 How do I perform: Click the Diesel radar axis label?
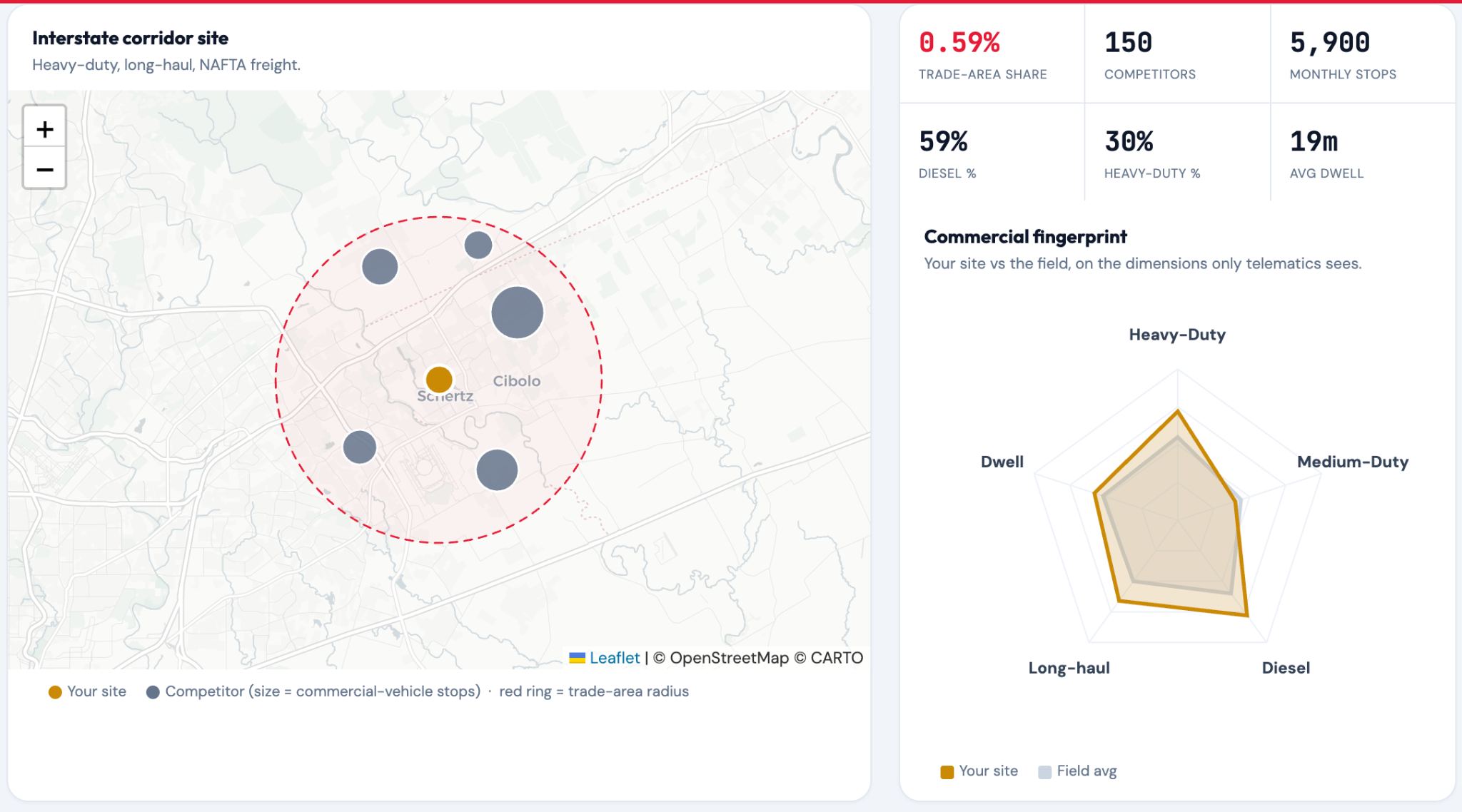(x=1286, y=668)
